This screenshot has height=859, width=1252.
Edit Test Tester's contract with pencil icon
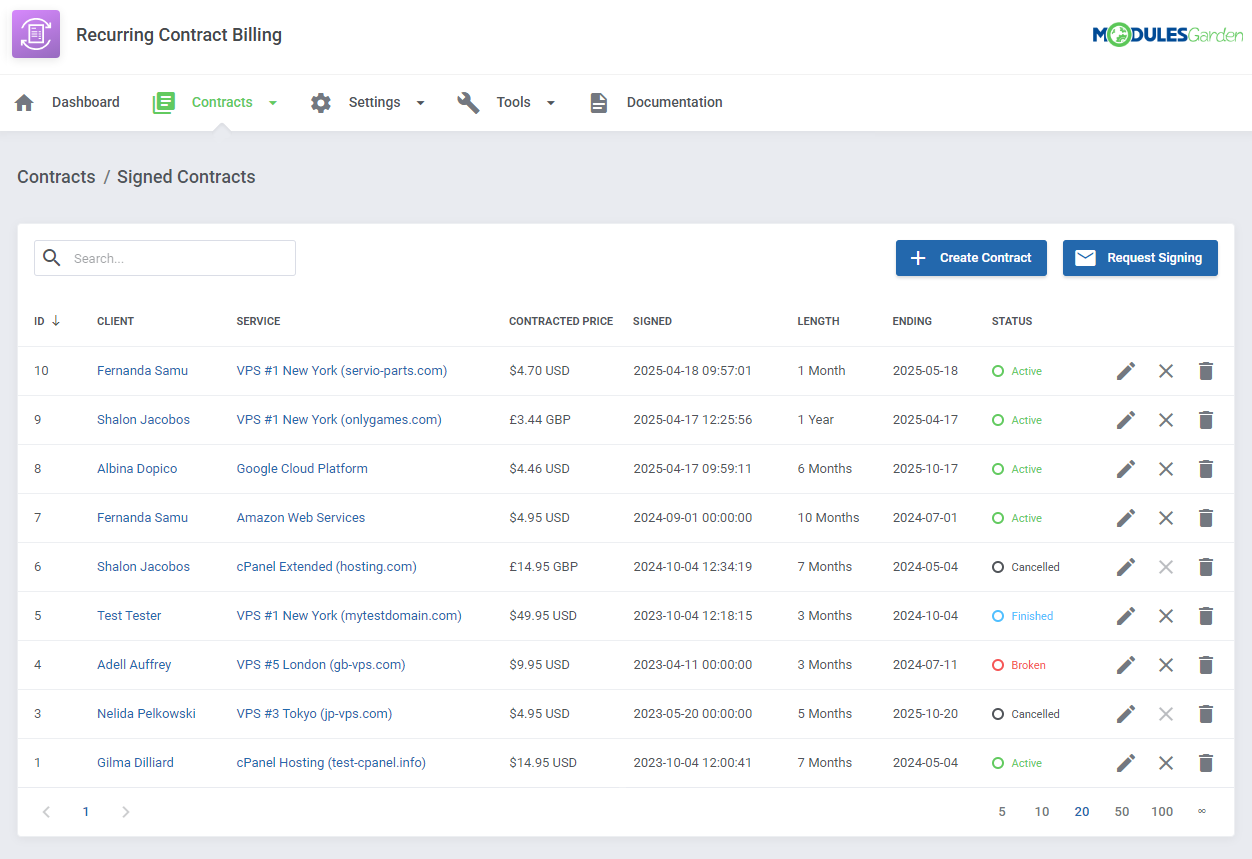[1126, 616]
